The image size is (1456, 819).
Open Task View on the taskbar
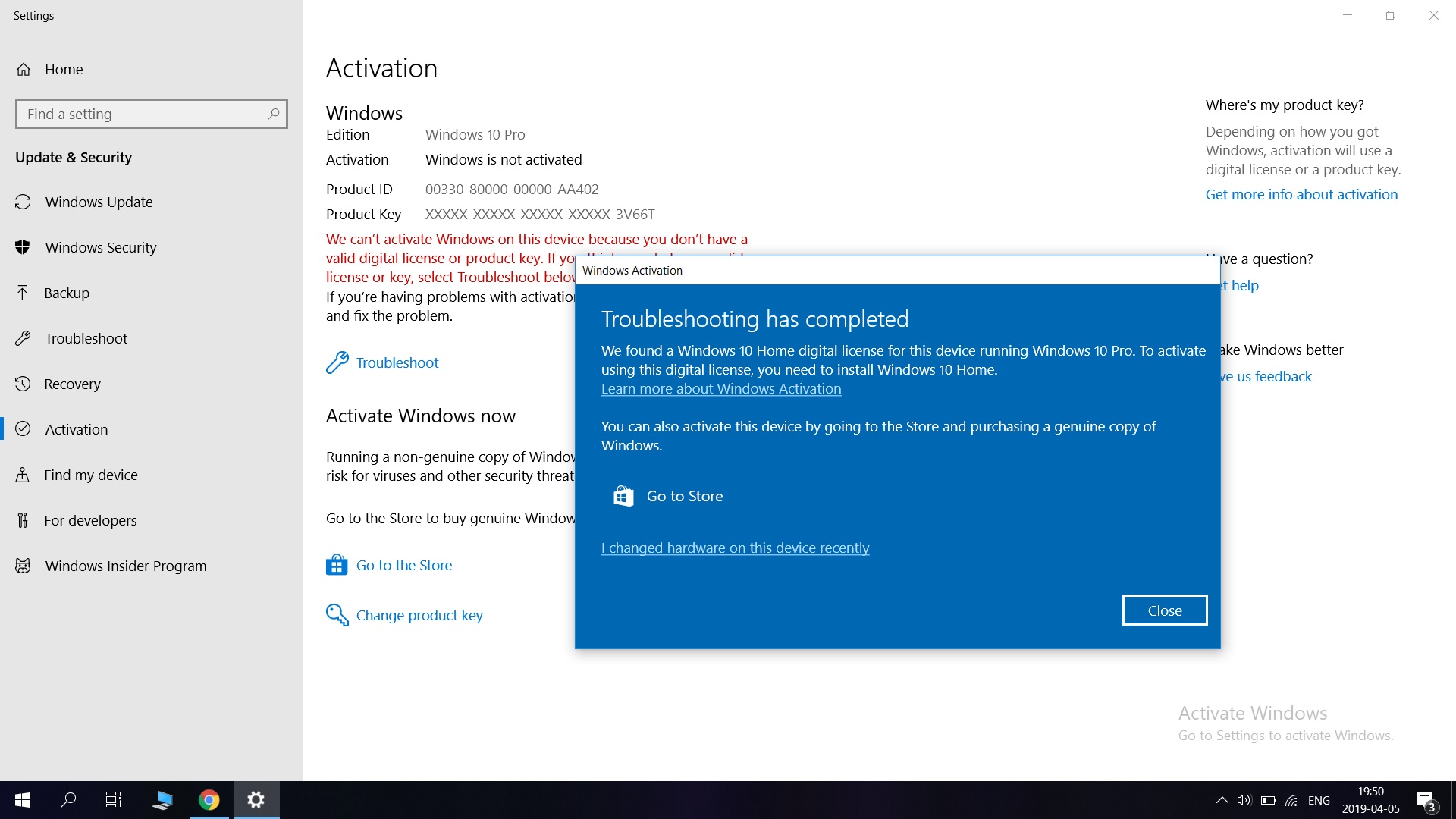click(x=113, y=800)
